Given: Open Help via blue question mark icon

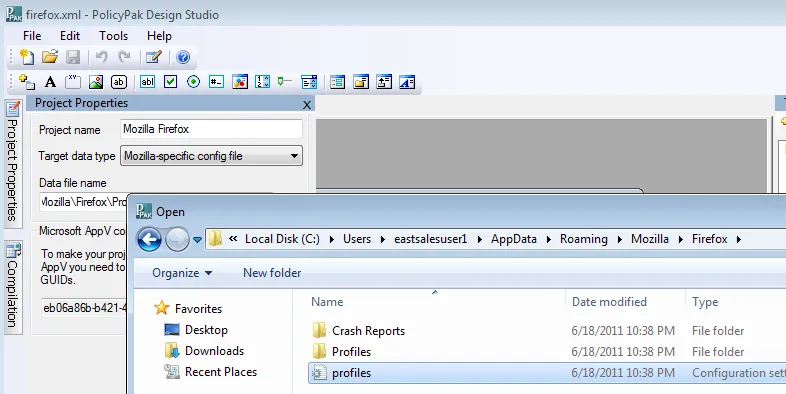Looking at the screenshot, I should [x=183, y=57].
